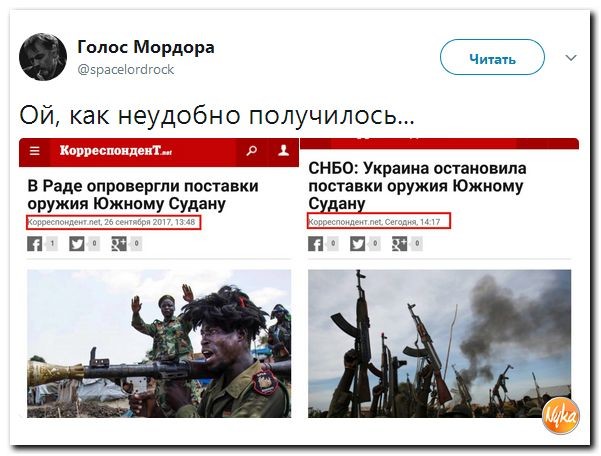Open Голос Мордора profile name
The image size is (601, 456).
pos(146,47)
